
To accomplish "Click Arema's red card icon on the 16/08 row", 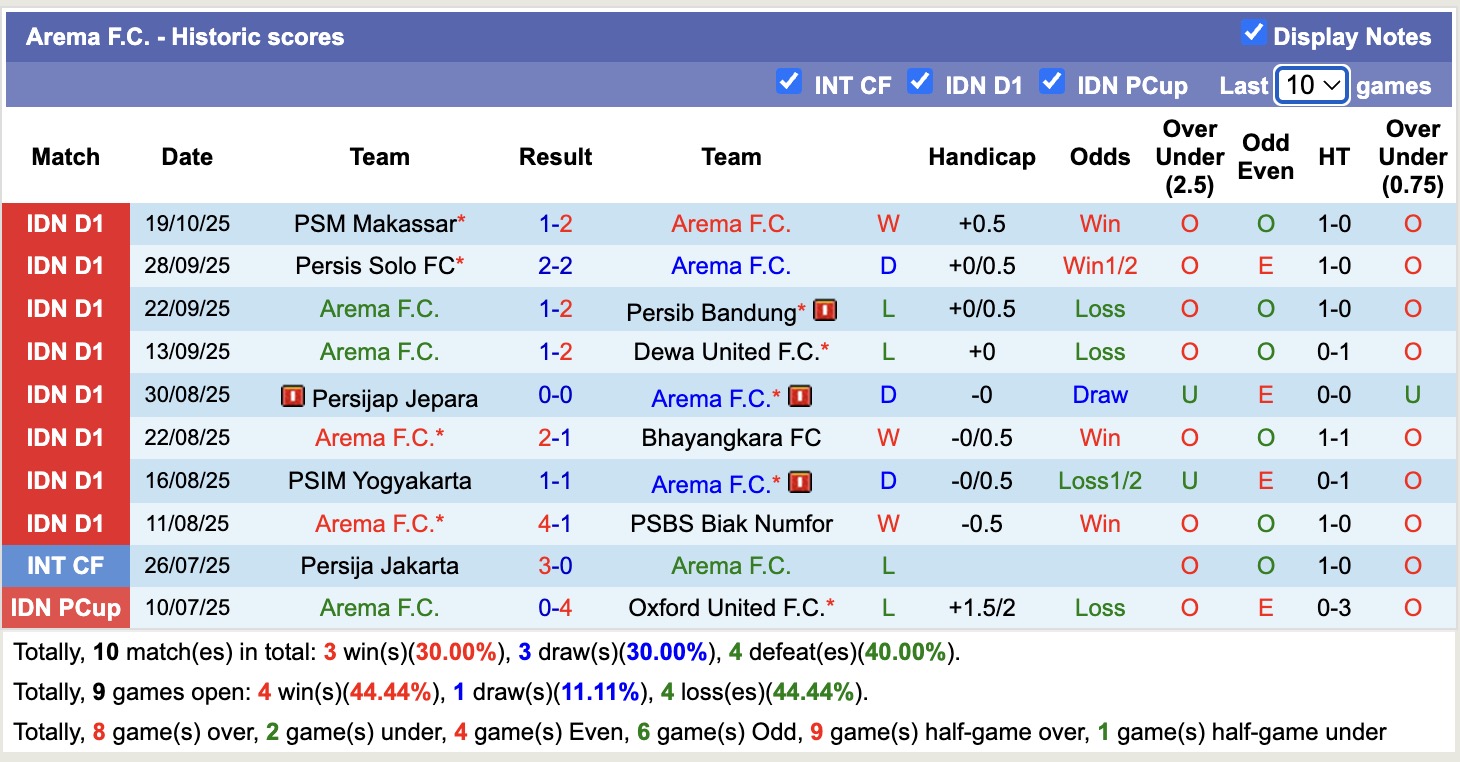I will point(798,481).
